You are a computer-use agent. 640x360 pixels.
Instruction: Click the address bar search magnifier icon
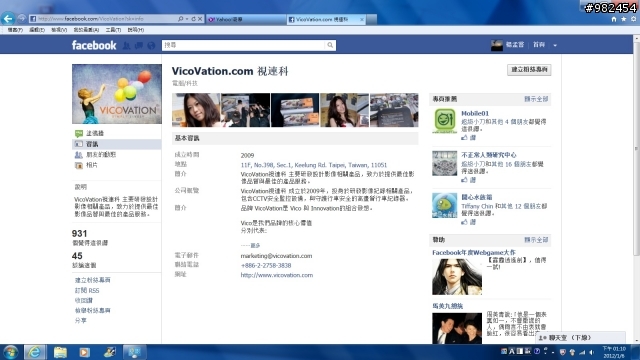point(181,19)
